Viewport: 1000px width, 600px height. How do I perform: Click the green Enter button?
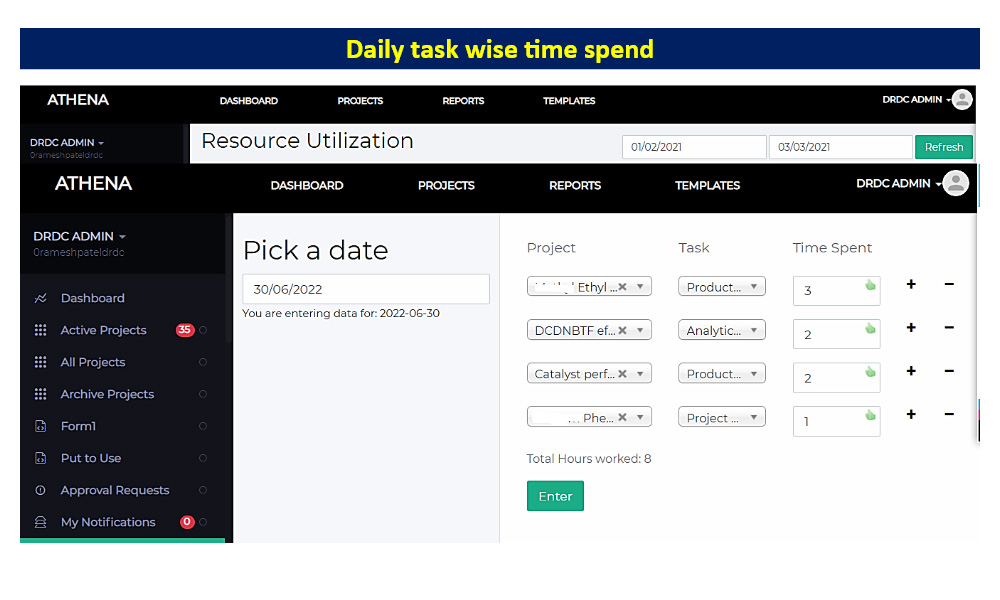tap(555, 496)
